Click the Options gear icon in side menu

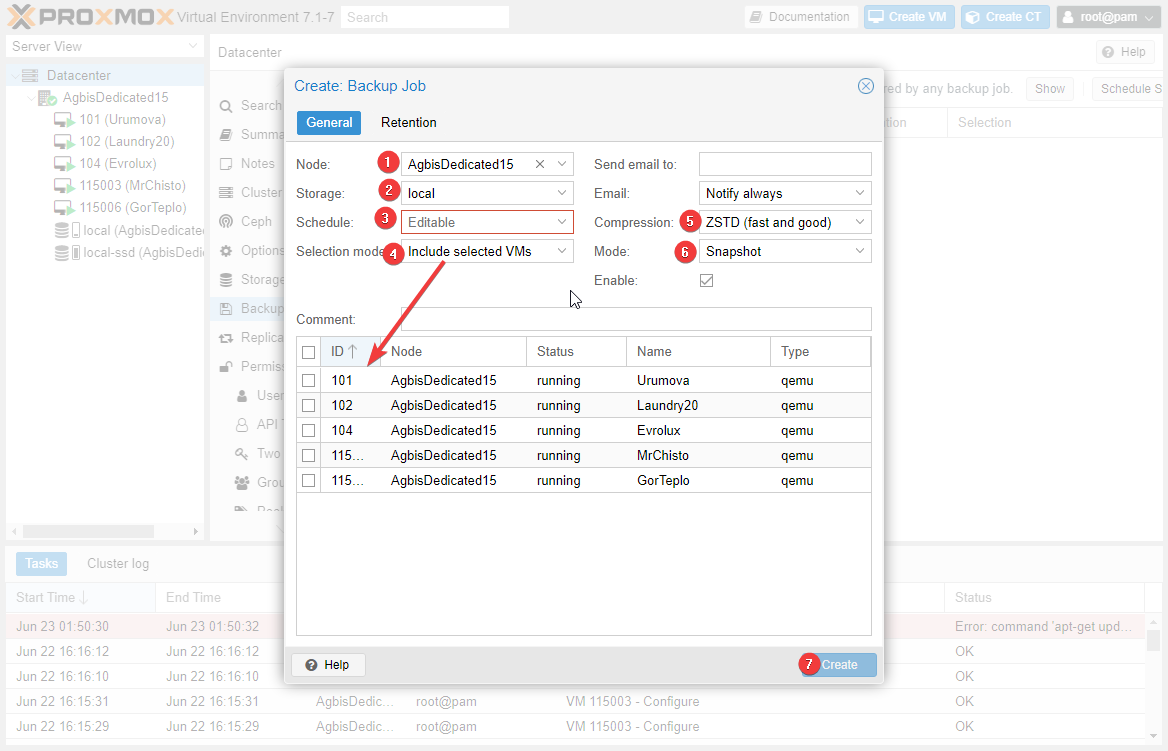coord(226,251)
